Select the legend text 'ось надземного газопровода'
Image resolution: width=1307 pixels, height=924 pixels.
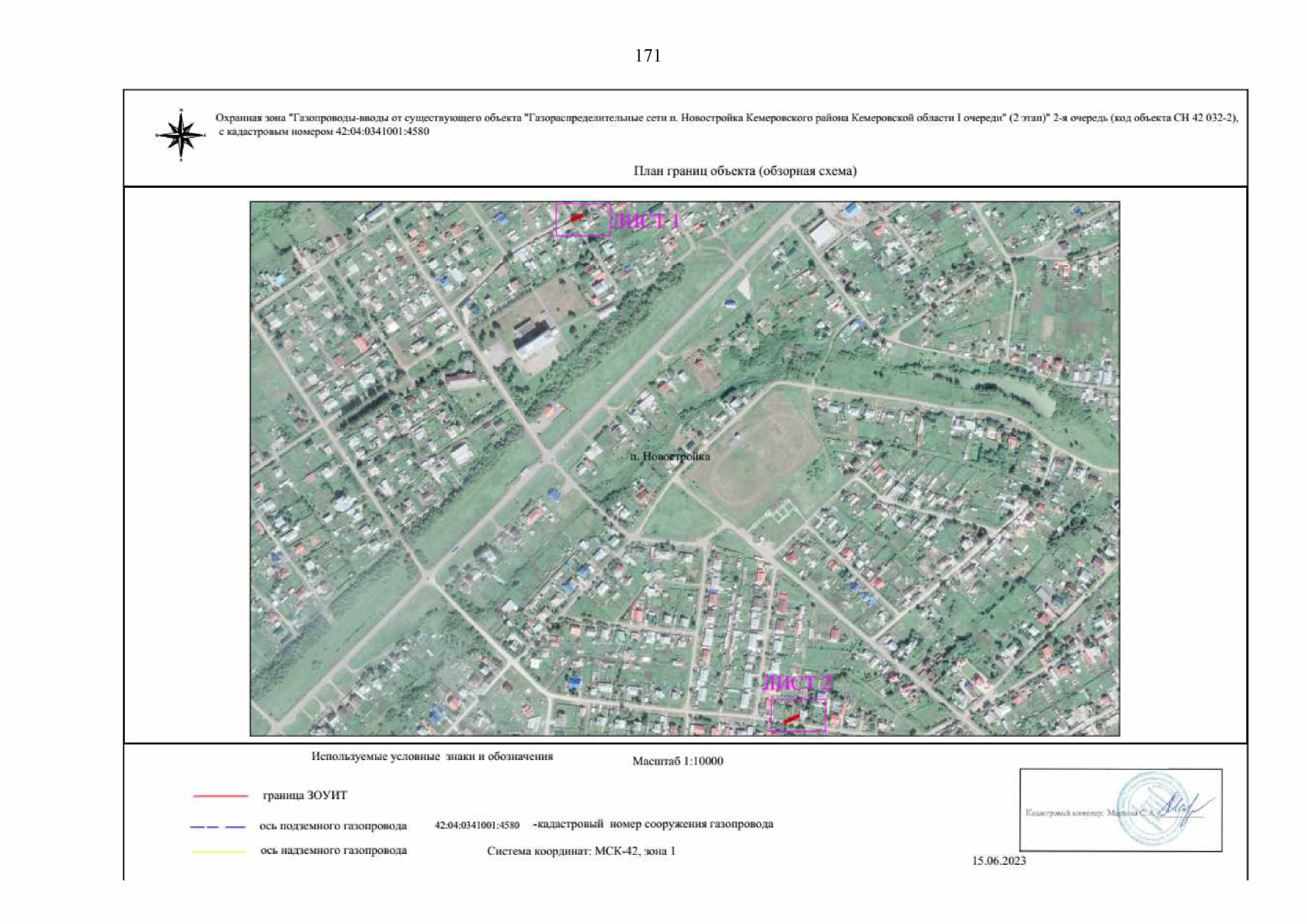point(333,851)
